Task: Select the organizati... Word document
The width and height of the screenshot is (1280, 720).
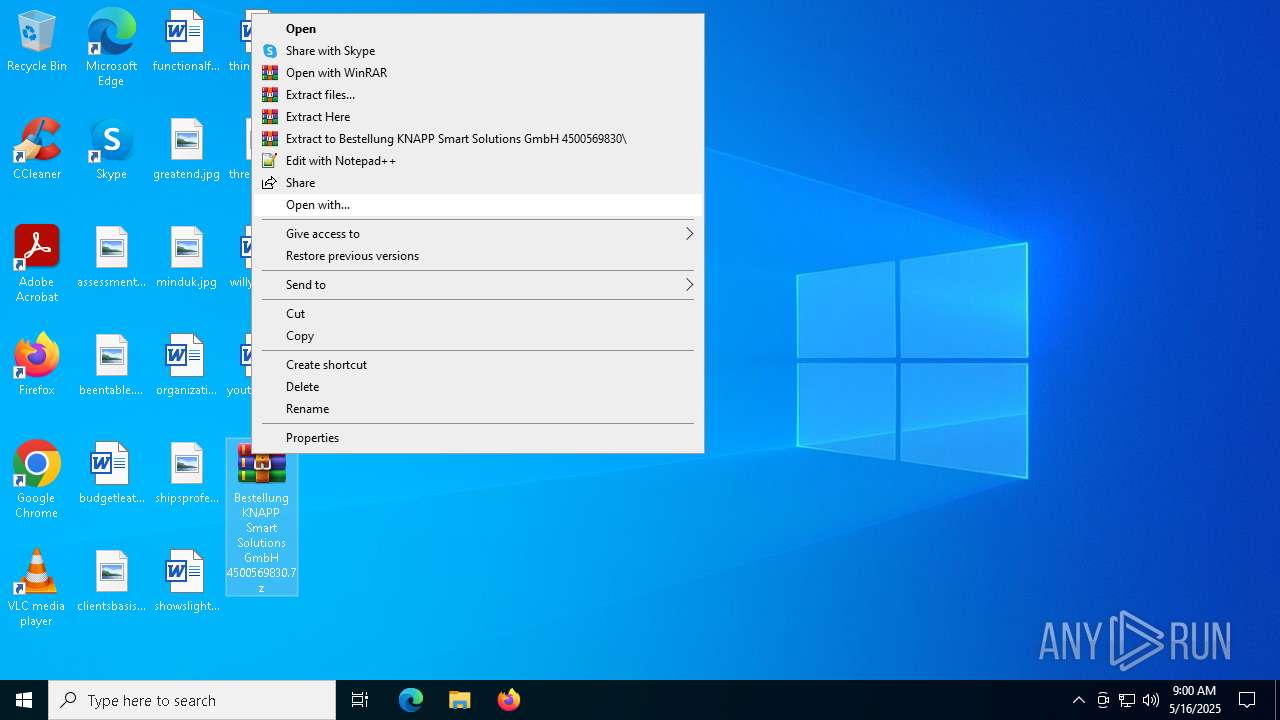Action: click(186, 366)
